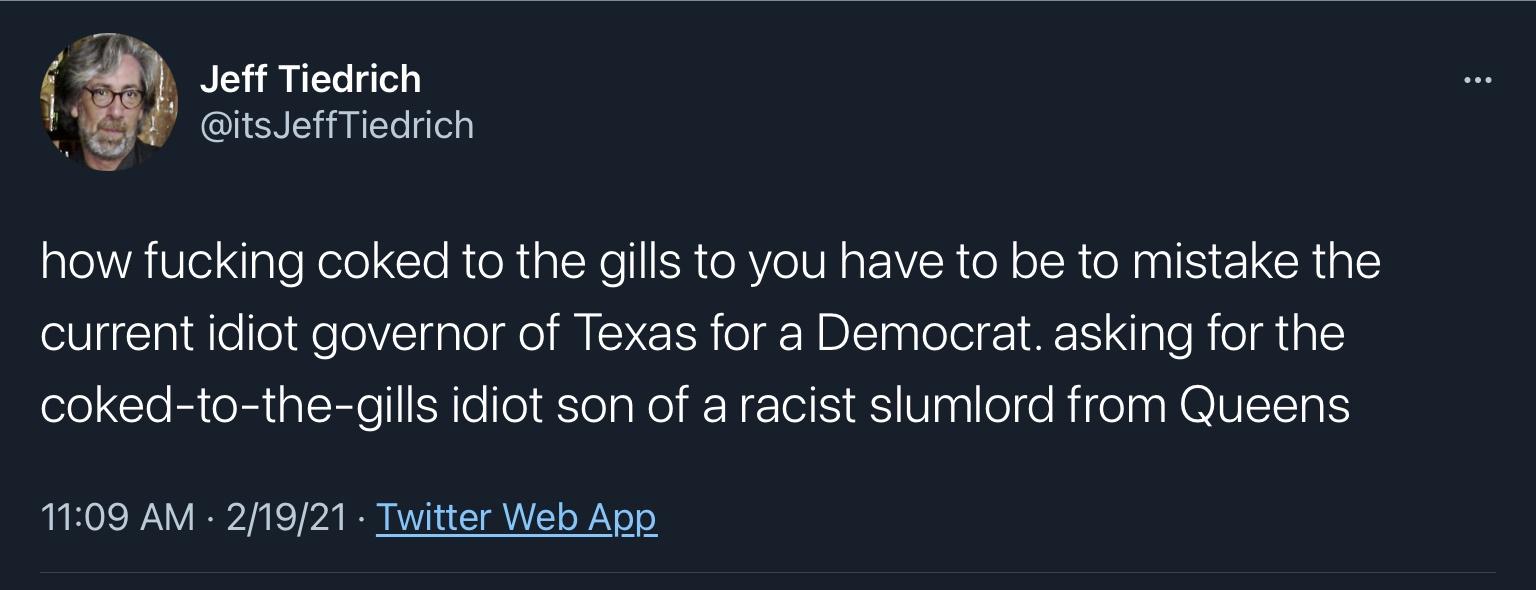Expand the tweet via the ellipsis control

click(x=1477, y=80)
